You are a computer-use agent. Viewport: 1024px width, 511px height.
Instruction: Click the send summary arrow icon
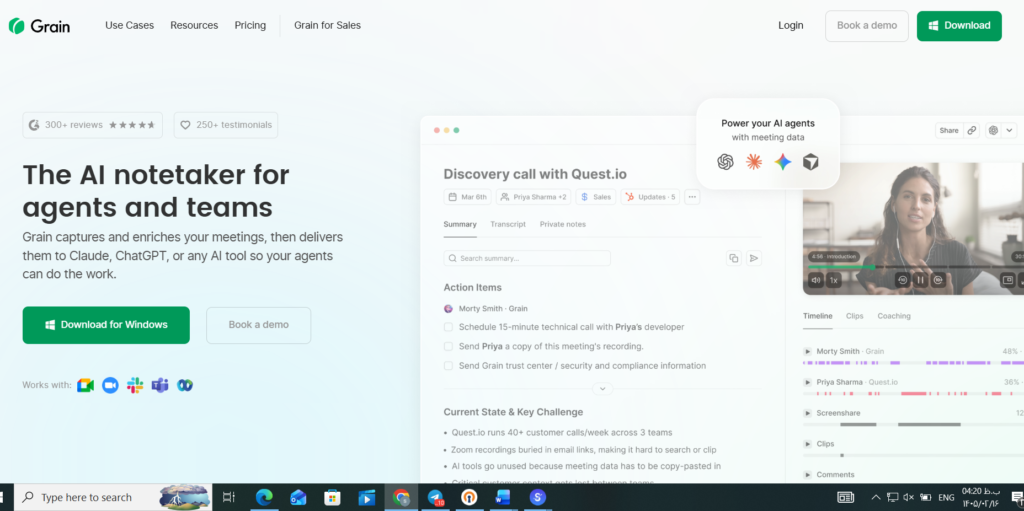pos(754,258)
